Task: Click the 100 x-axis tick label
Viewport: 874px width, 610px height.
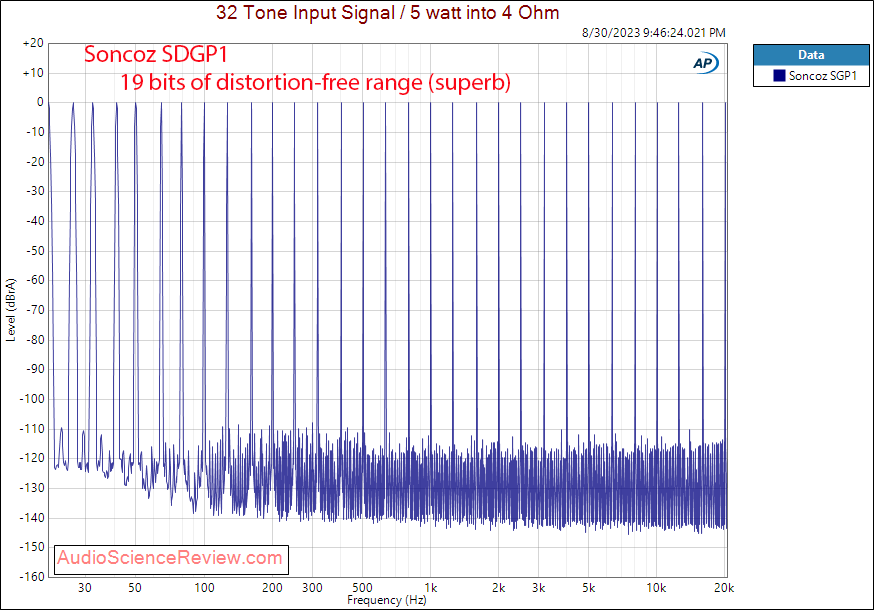Action: (204, 588)
